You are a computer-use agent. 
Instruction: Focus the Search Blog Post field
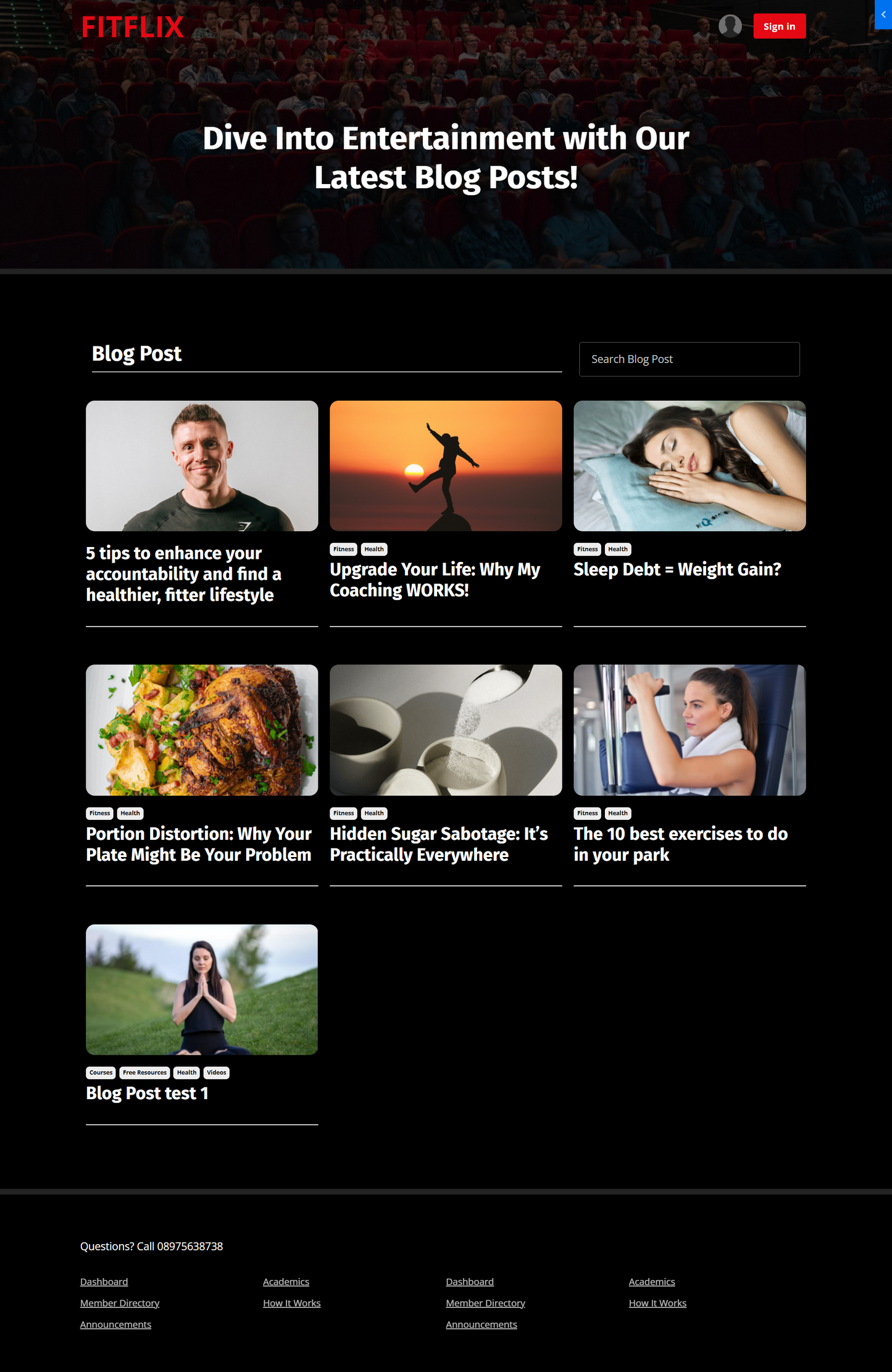[689, 359]
